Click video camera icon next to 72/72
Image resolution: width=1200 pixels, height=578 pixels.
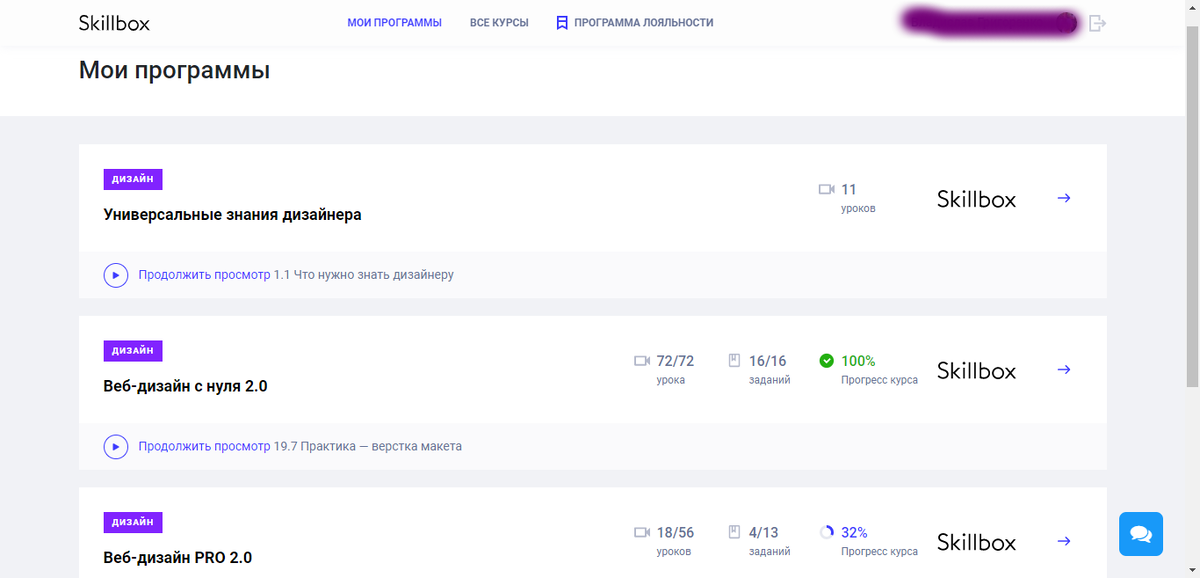pos(642,361)
